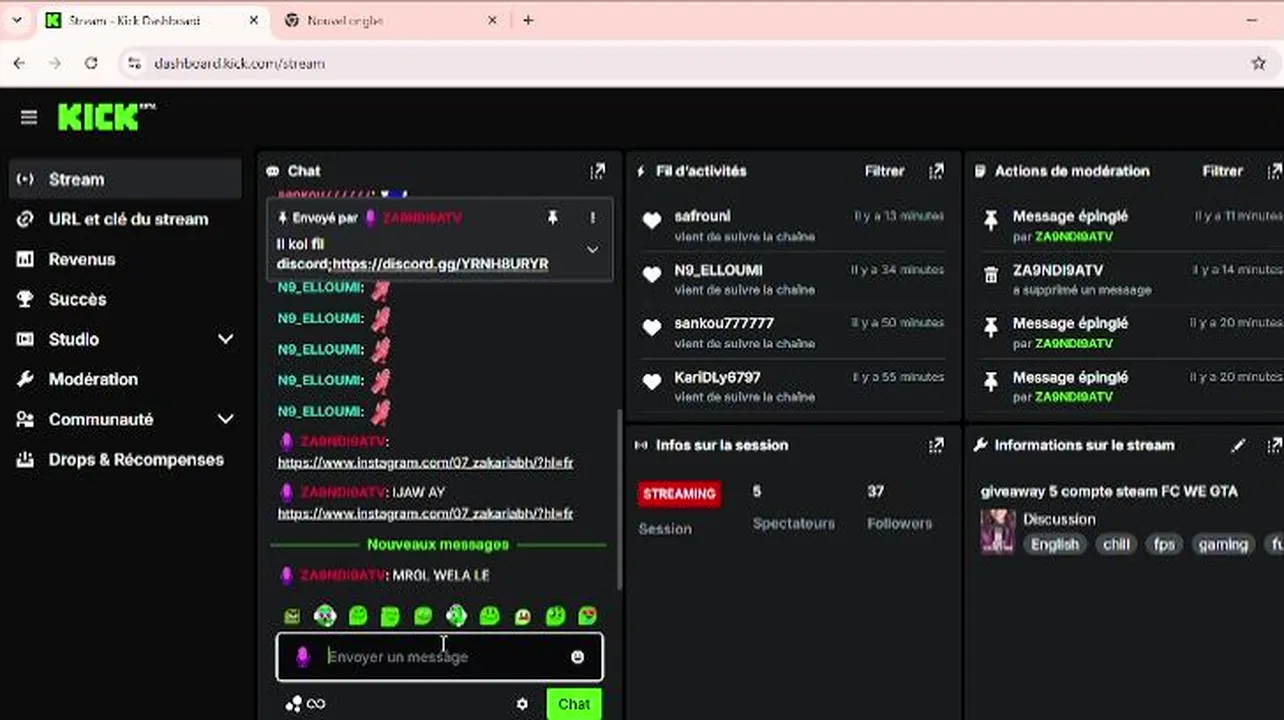
Task: Click the second quick emote in row
Action: (x=325, y=616)
